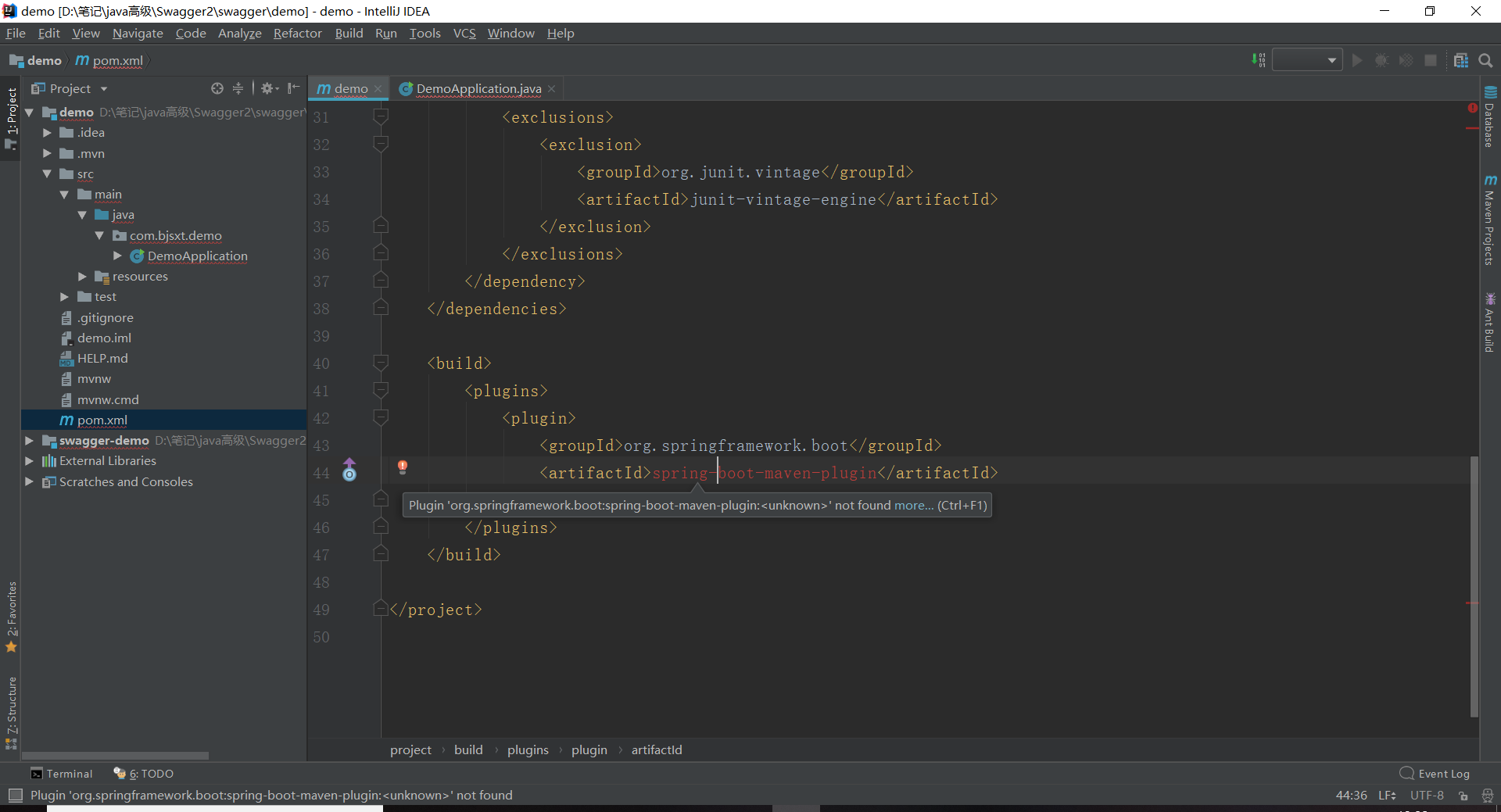Image resolution: width=1501 pixels, height=812 pixels.
Task: Expand the .mvn folder
Action: pyautogui.click(x=47, y=153)
